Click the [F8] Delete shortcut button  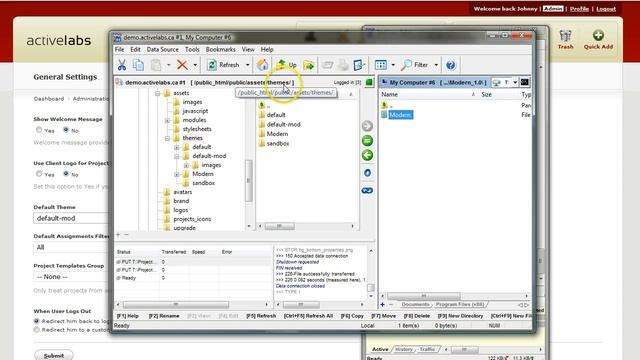416,316
